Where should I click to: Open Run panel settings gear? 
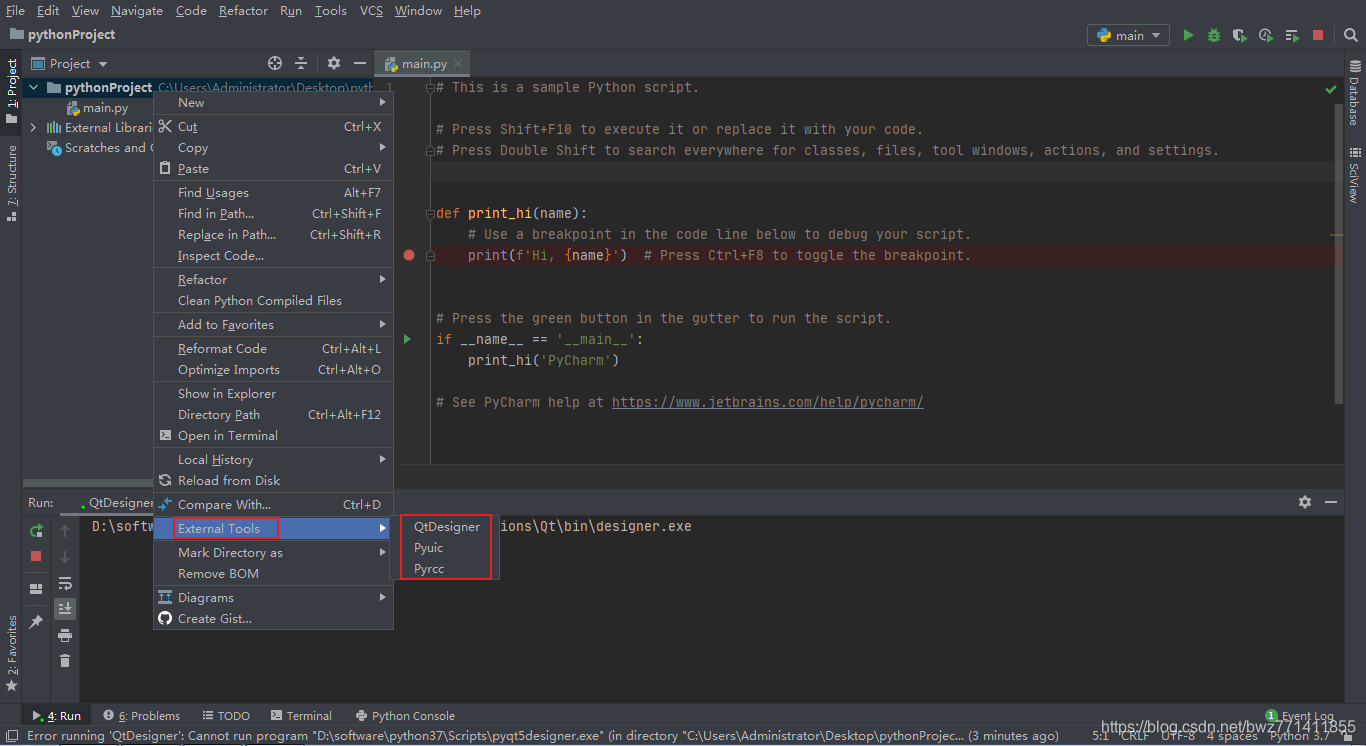click(1305, 502)
